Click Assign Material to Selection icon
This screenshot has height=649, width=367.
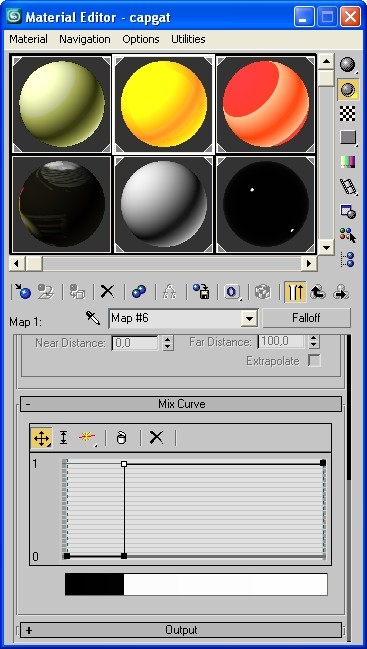coord(77,292)
